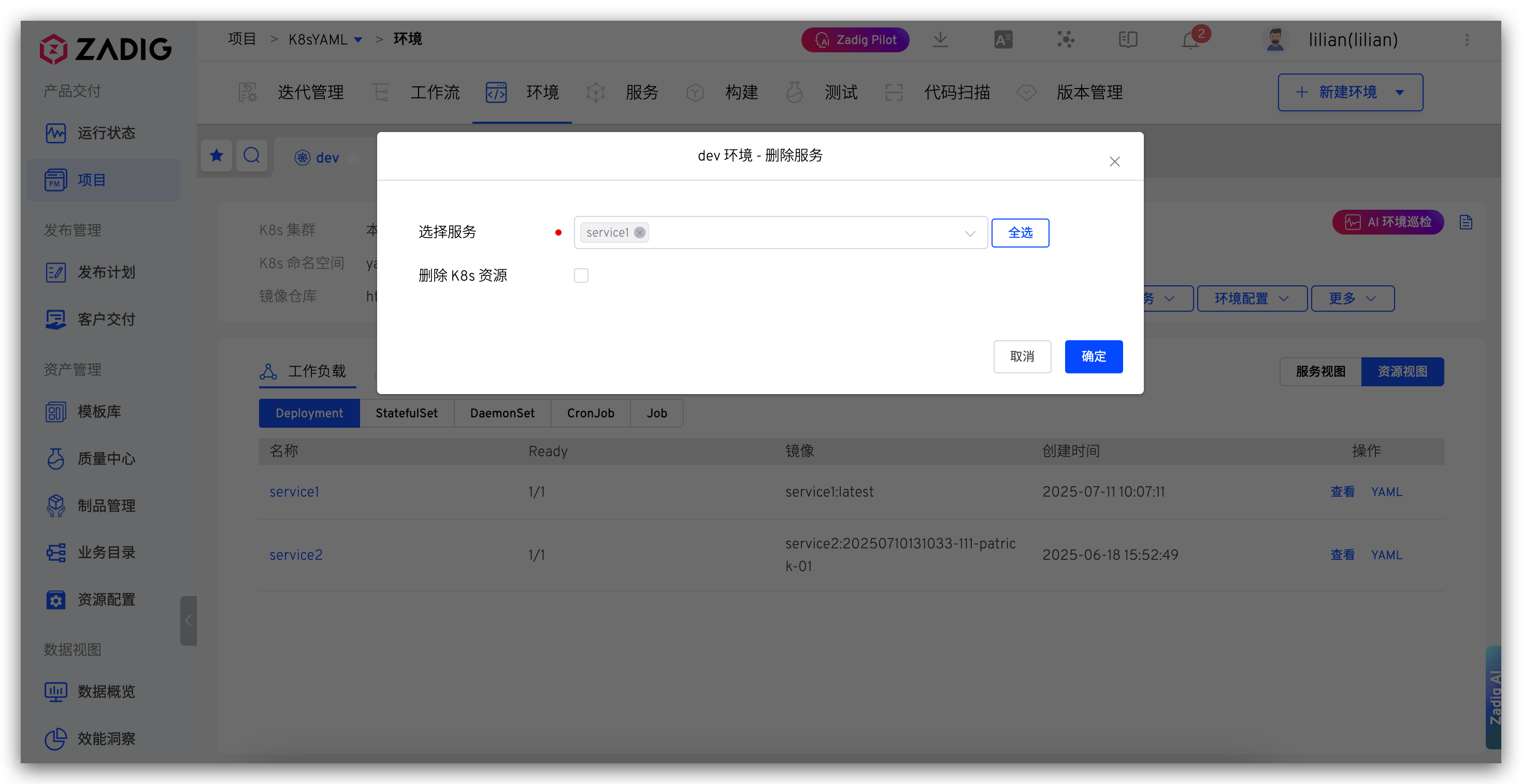
Task: Open the notifications bell icon
Action: tap(1190, 40)
